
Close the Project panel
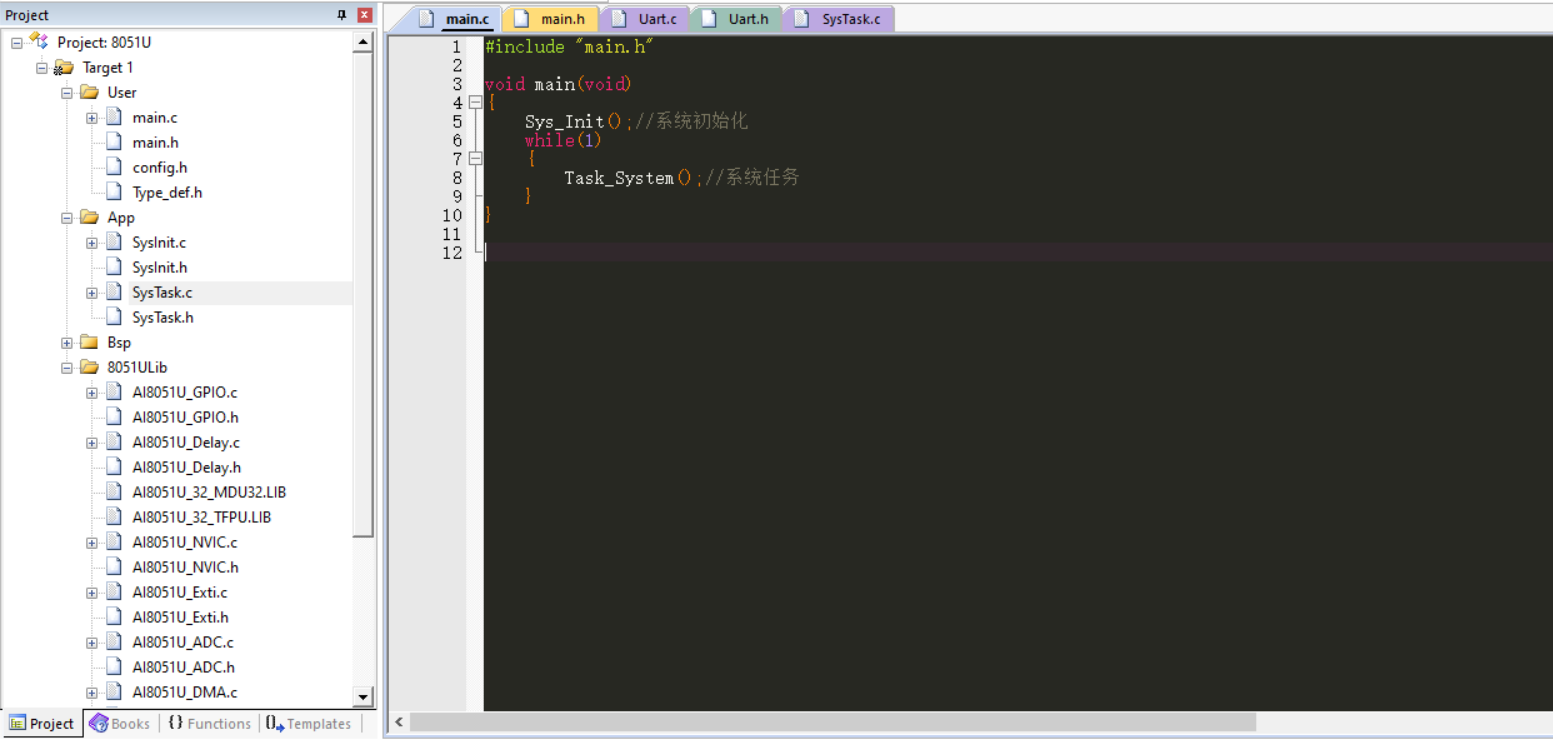[364, 15]
